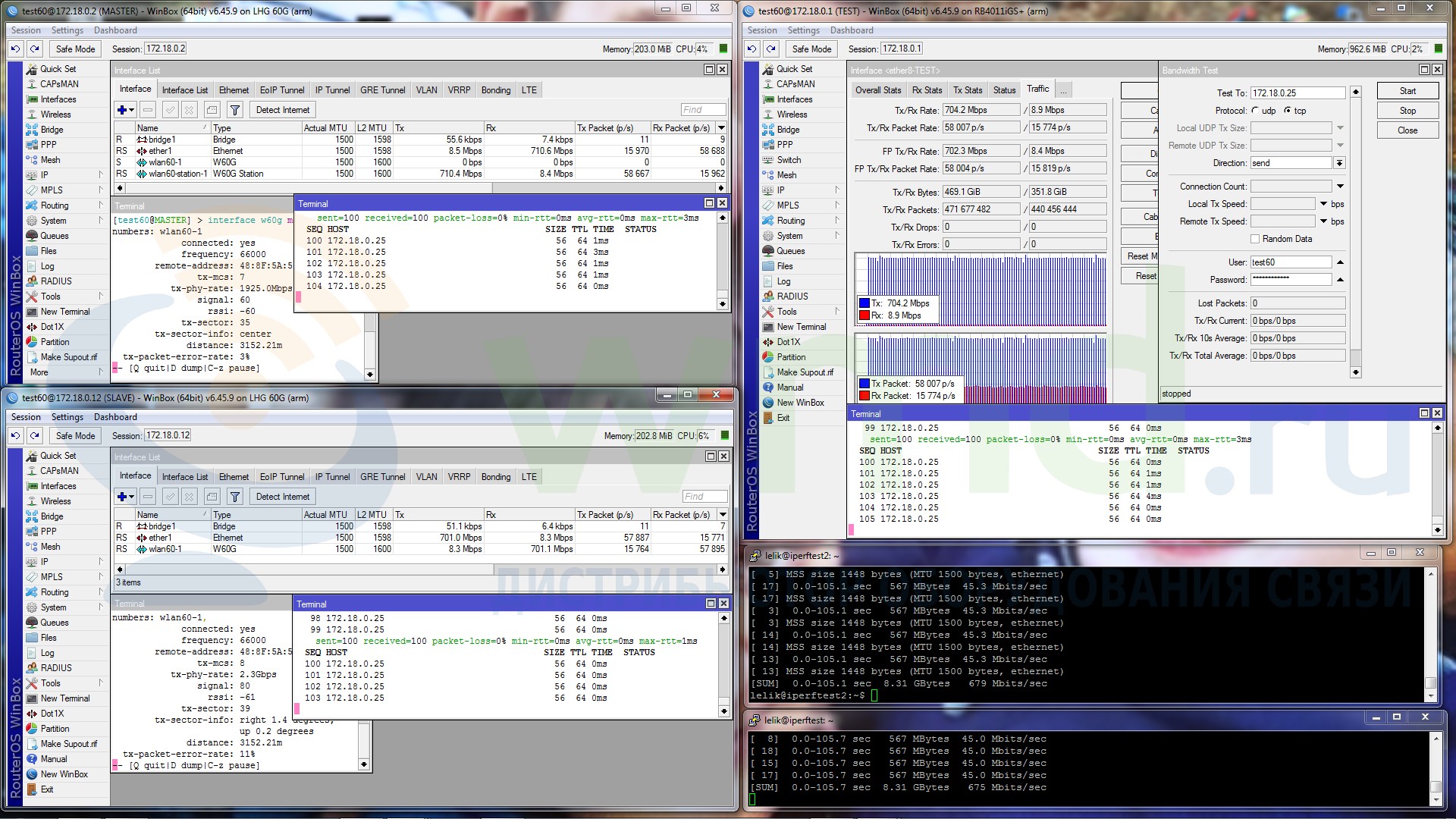
Task: Click comment icon in MASTER Interface List toolbar
Action: tap(212, 110)
